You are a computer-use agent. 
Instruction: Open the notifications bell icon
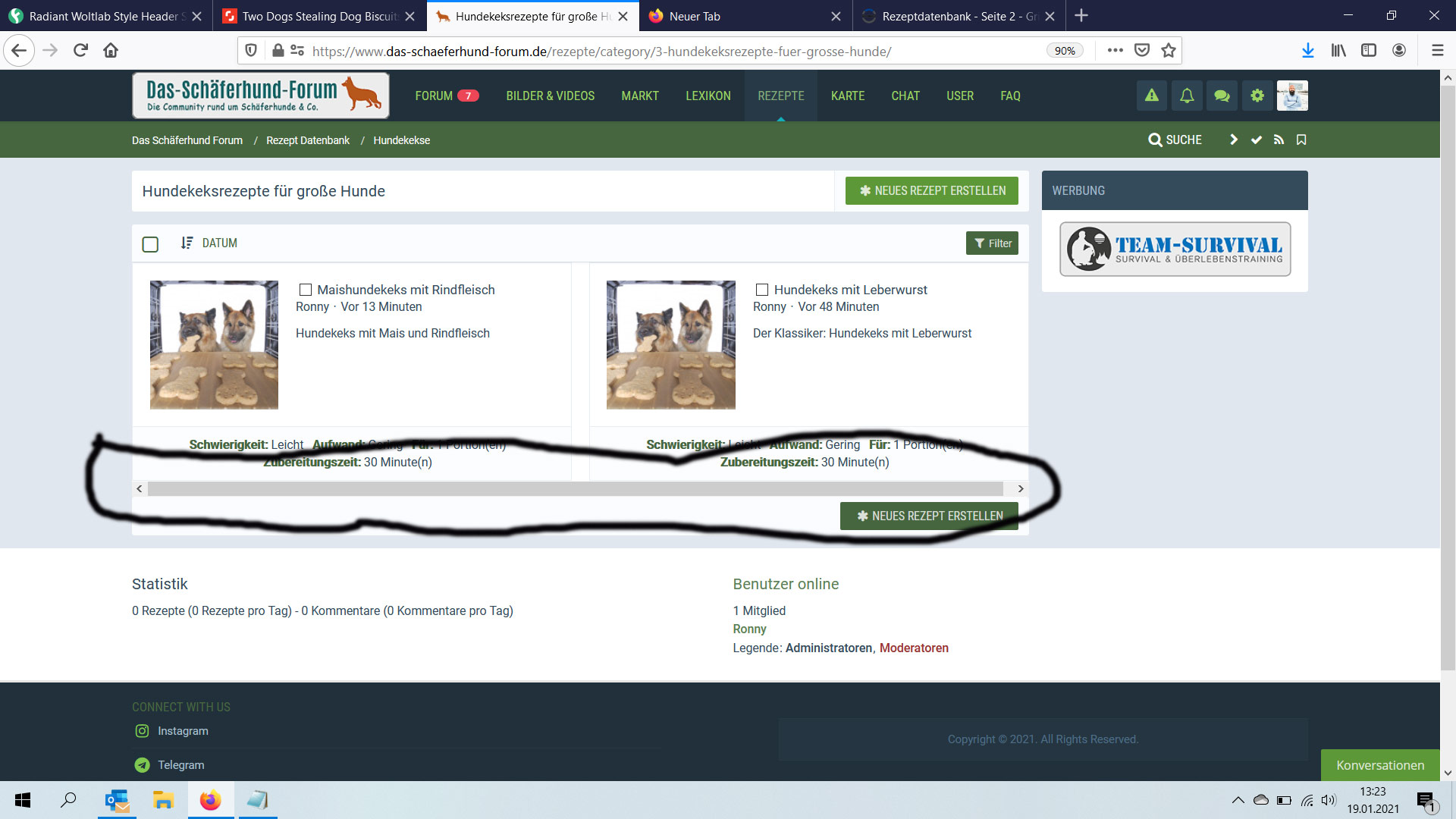click(1187, 96)
